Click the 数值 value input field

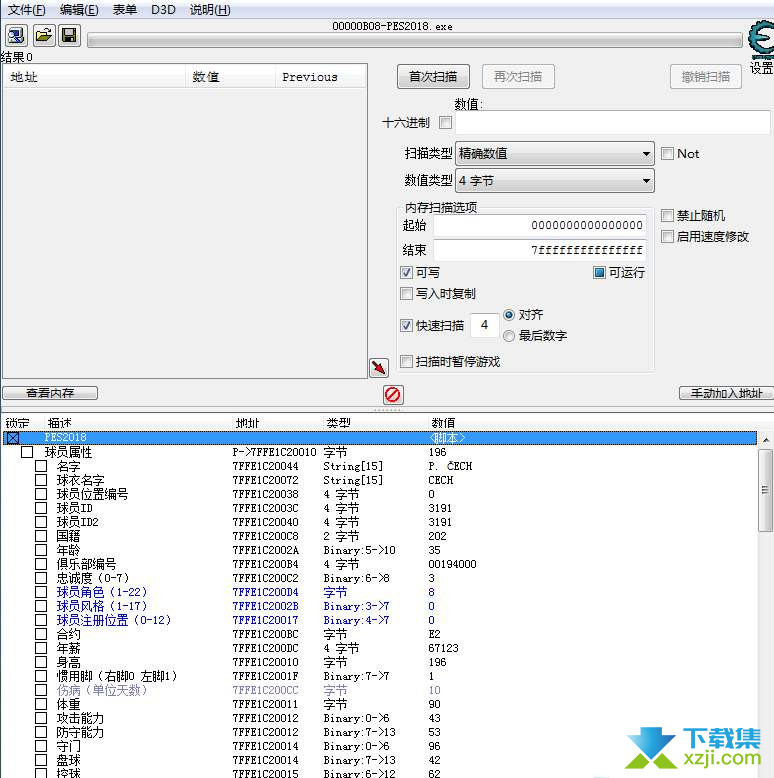tap(613, 123)
